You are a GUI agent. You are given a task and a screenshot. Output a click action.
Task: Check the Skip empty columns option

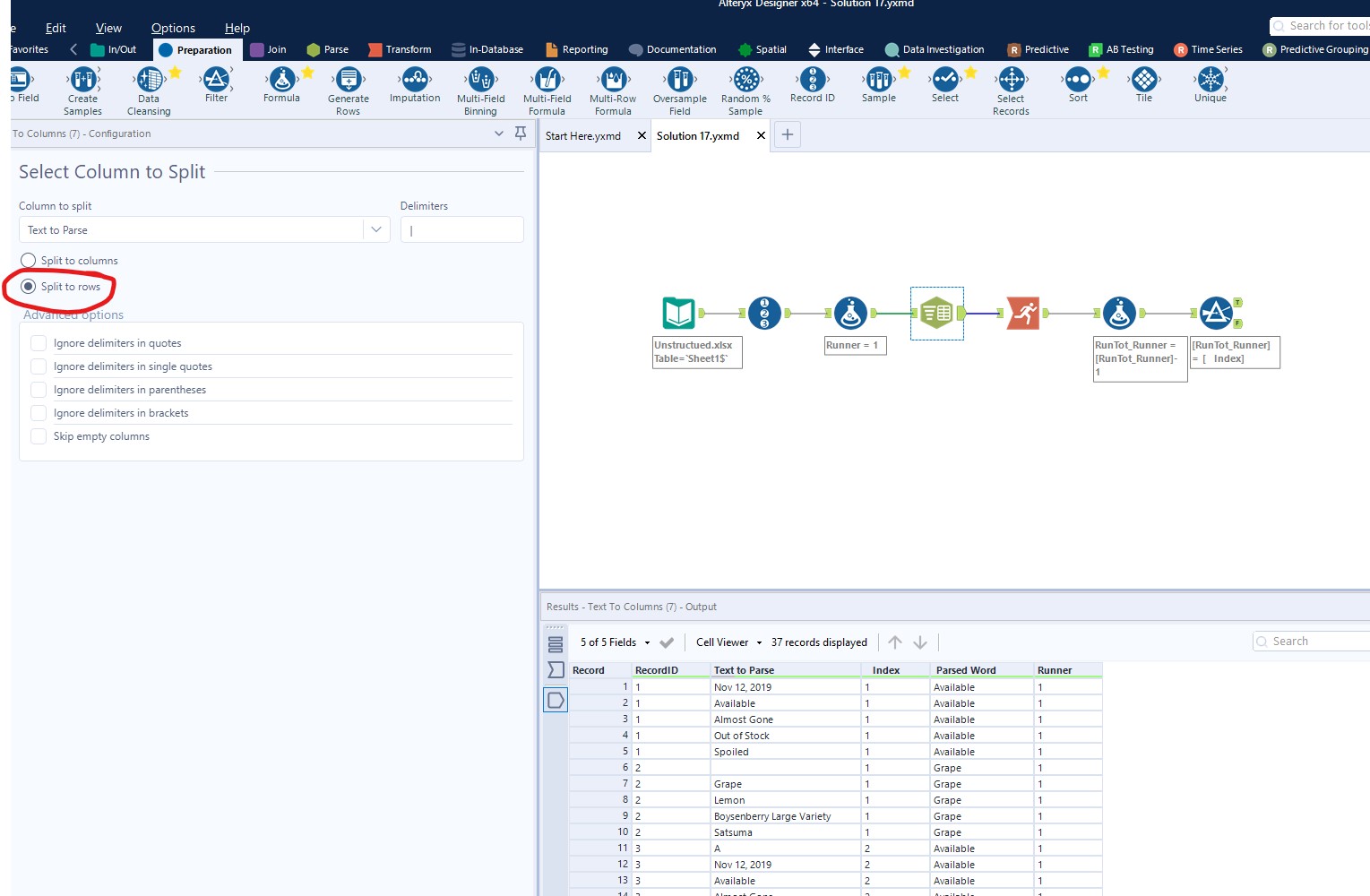point(39,436)
